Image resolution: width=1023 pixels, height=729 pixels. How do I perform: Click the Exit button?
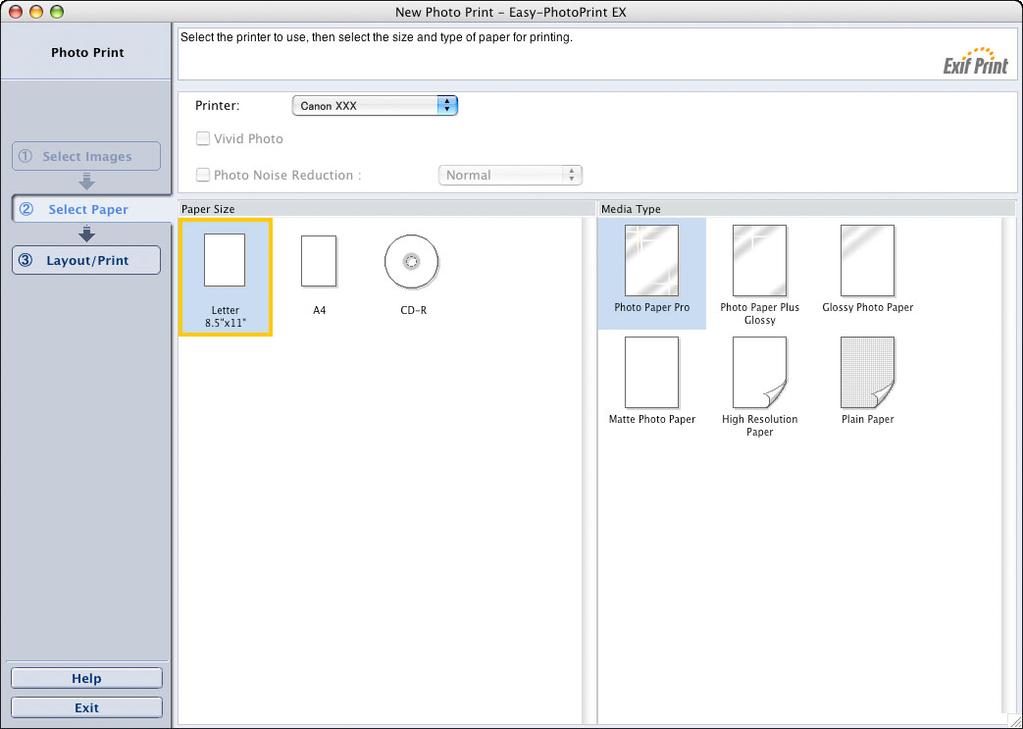click(x=86, y=707)
